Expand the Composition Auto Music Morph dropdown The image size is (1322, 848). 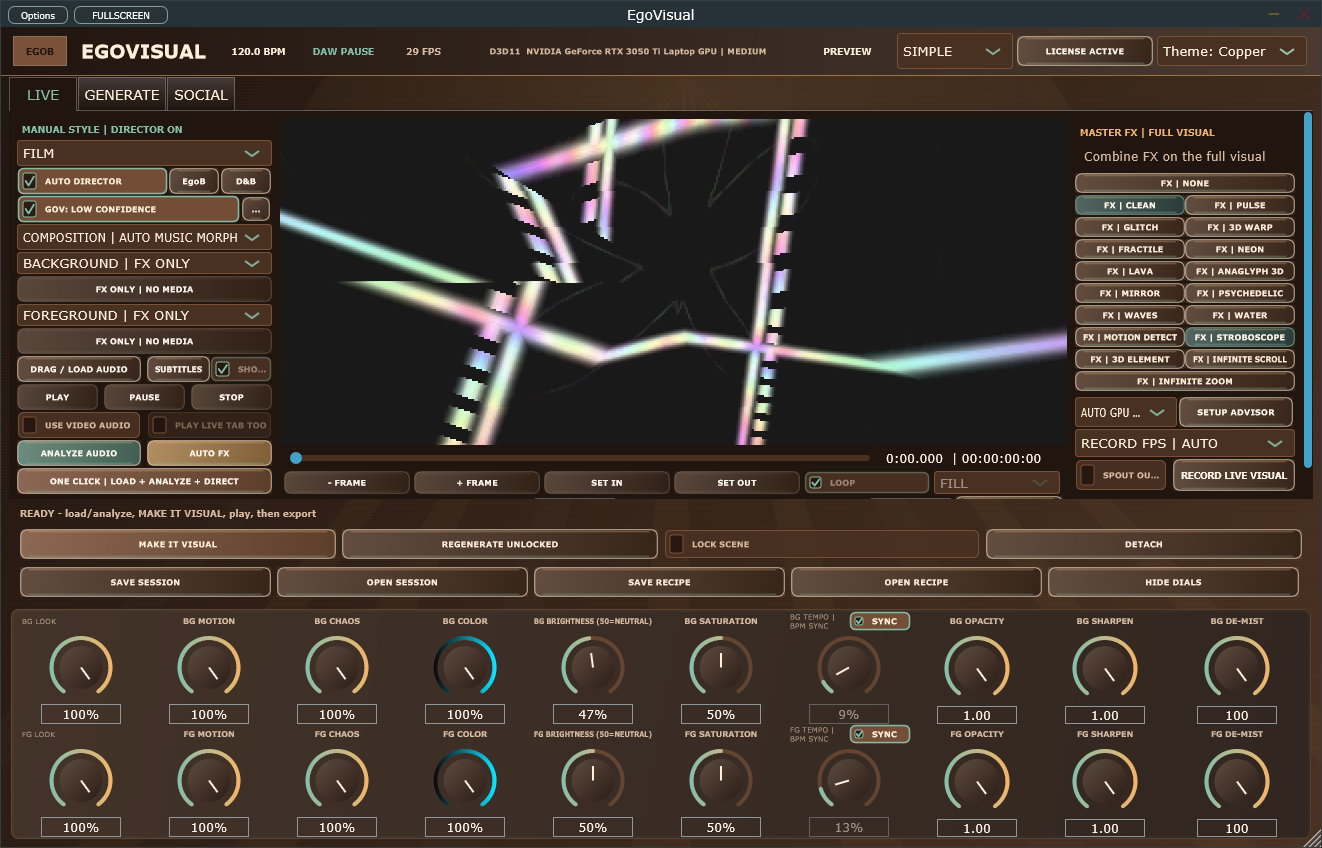pyautogui.click(x=144, y=237)
